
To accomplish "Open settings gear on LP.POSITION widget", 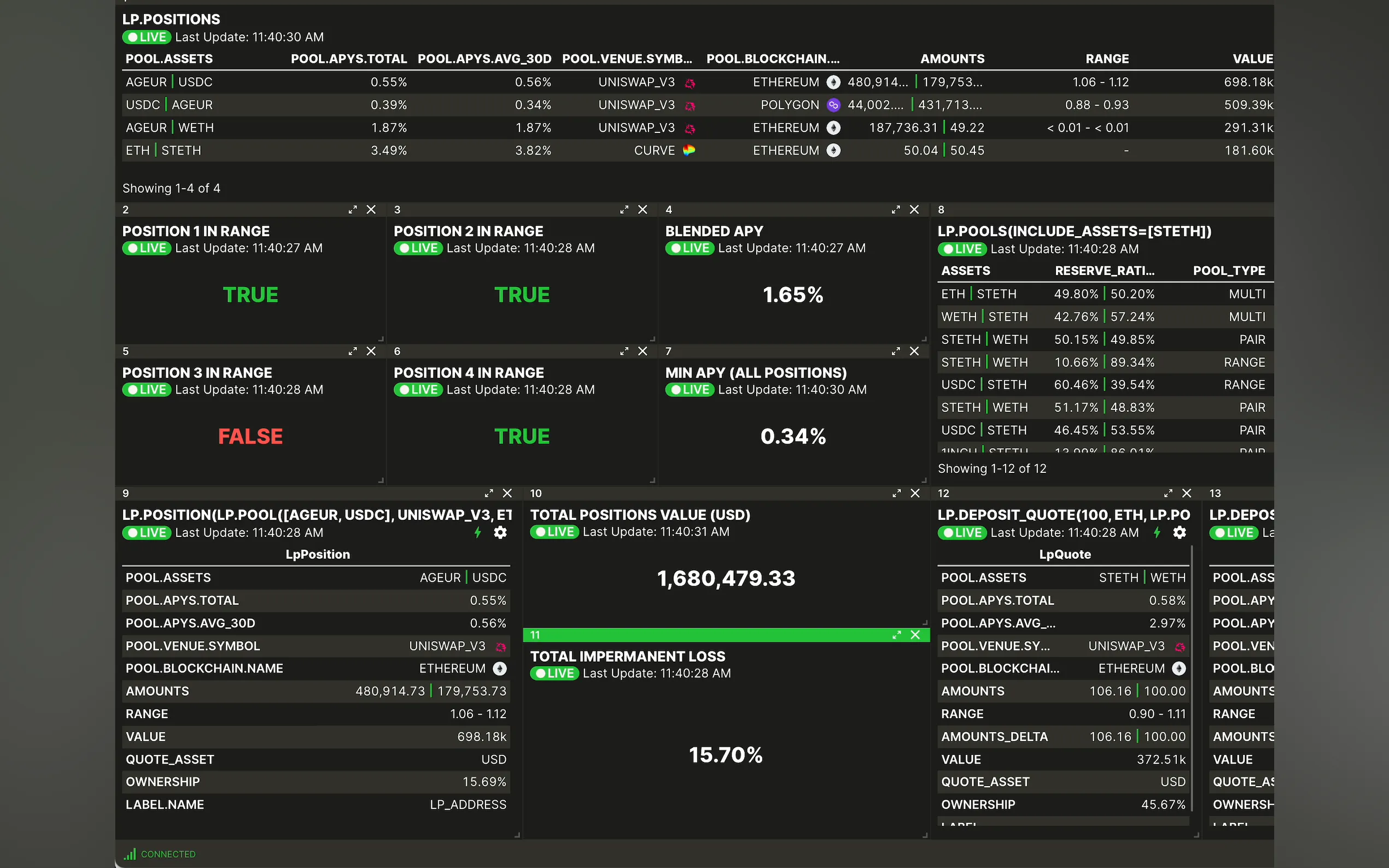I will [500, 533].
